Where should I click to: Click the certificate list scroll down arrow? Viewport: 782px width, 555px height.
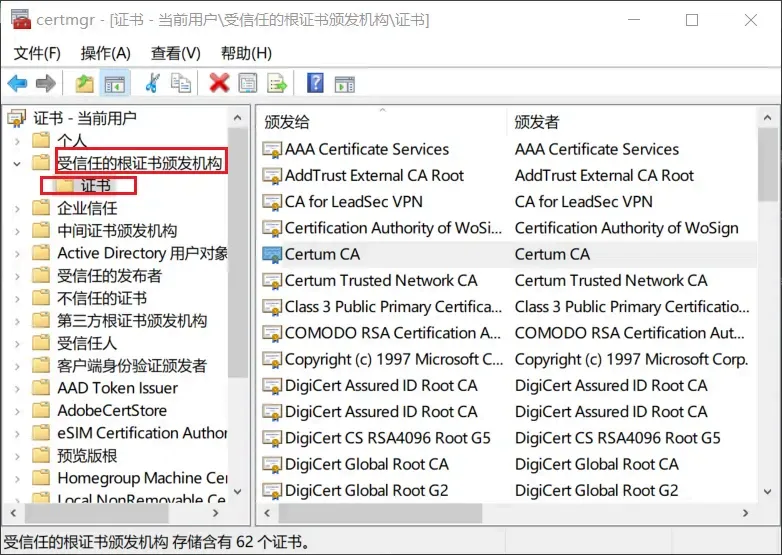(767, 491)
